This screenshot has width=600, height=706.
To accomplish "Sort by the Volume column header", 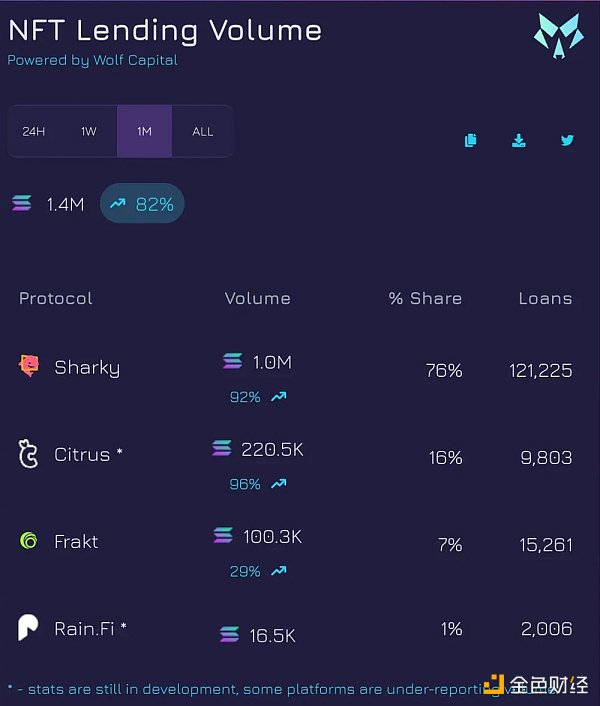I will tap(258, 298).
